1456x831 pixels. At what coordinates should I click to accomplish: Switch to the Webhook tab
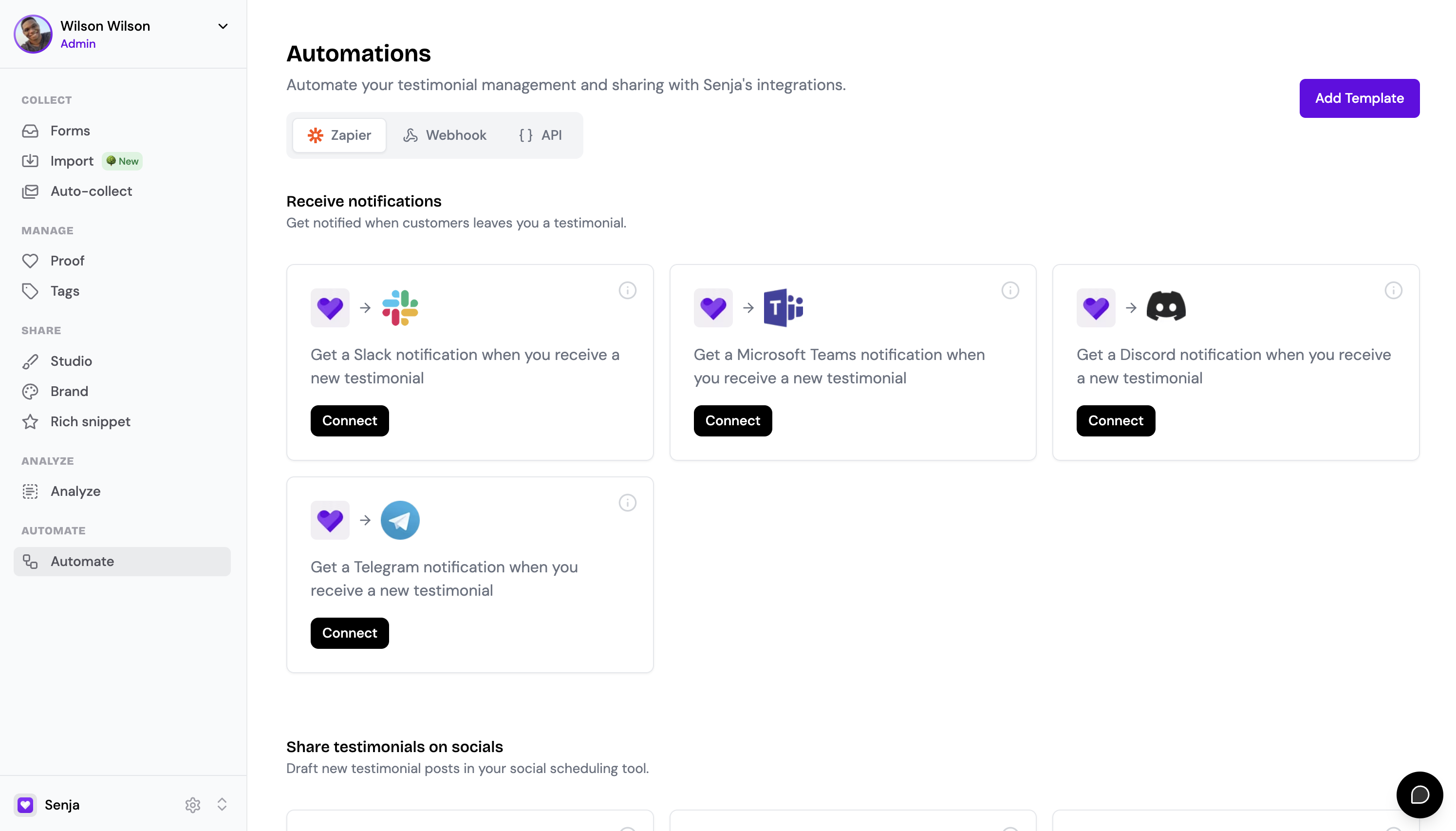[x=445, y=135]
